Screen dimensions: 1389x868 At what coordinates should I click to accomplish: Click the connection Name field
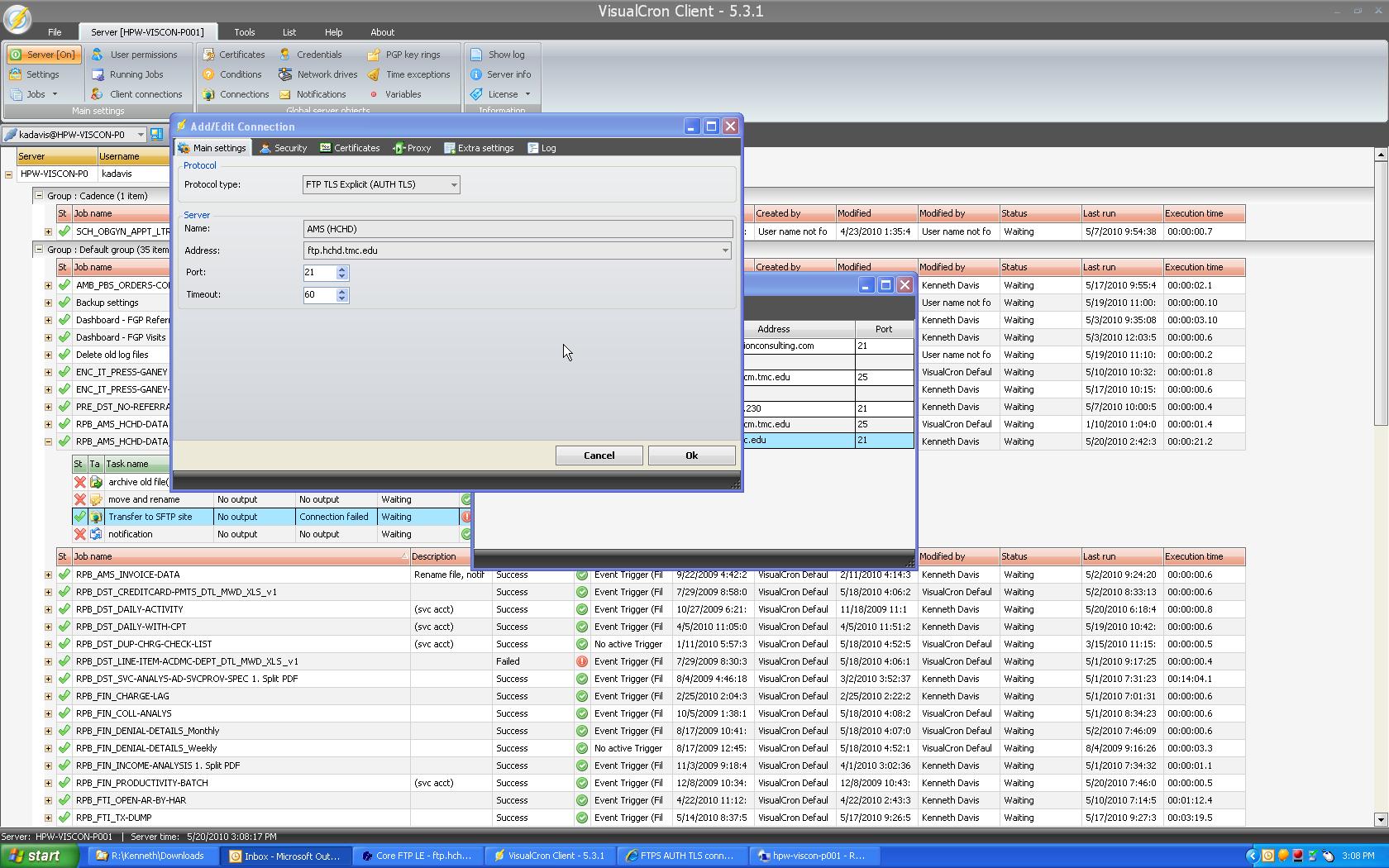pos(518,229)
